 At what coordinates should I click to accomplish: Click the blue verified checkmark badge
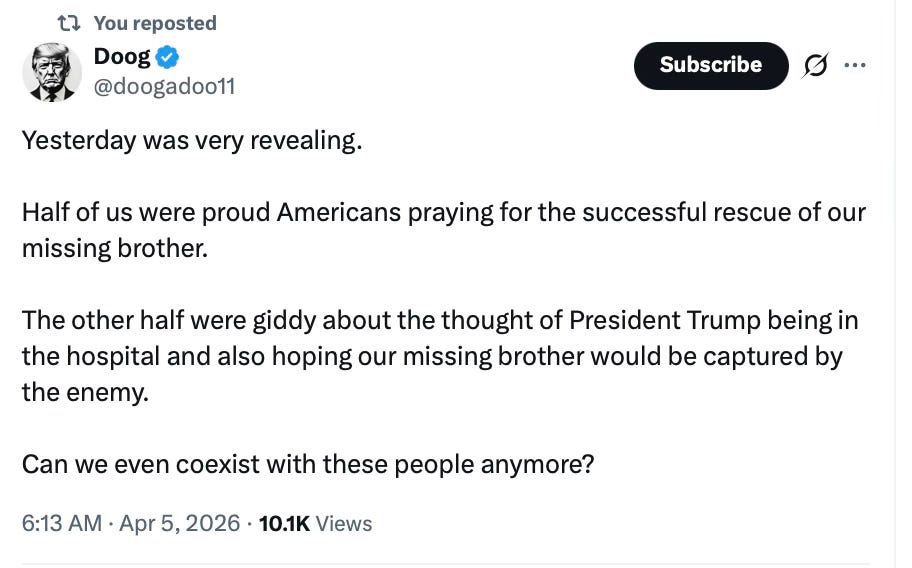pyautogui.click(x=167, y=58)
